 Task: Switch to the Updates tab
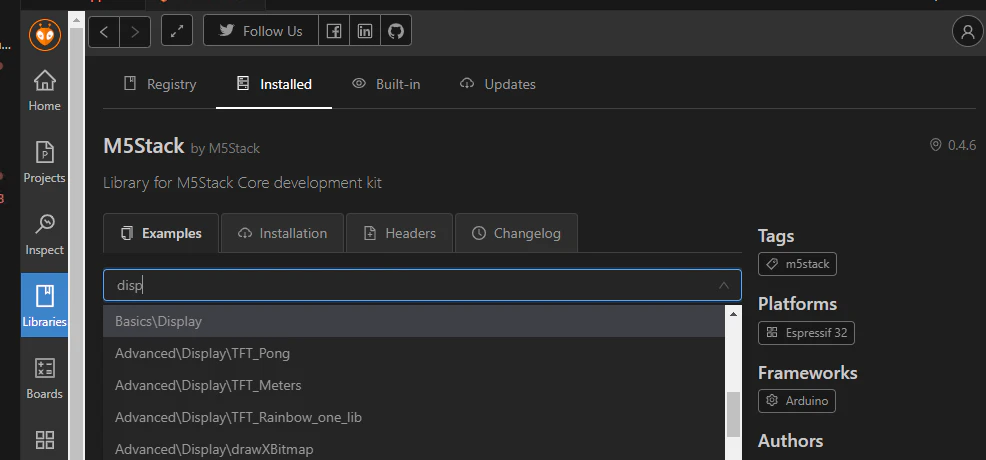coord(497,84)
